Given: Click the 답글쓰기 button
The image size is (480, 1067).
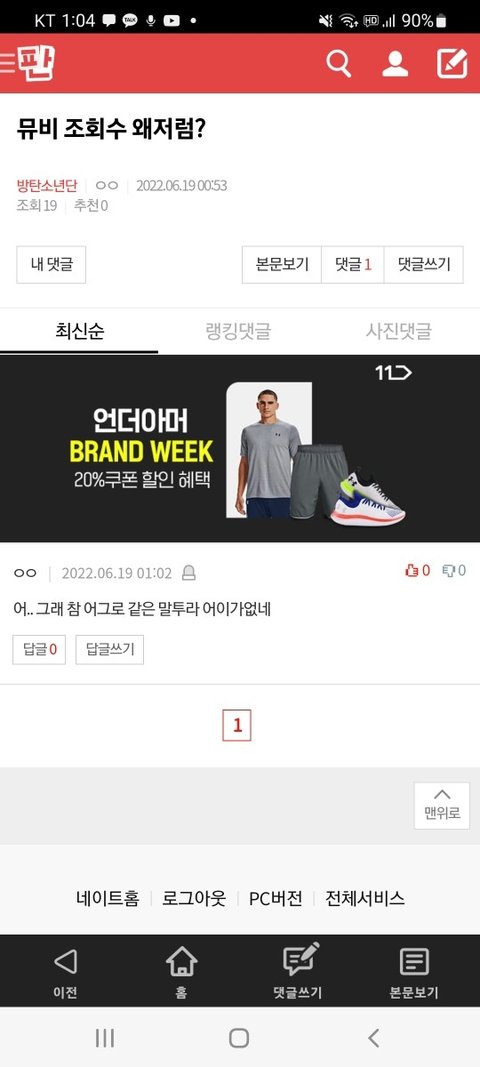Looking at the screenshot, I should pos(110,650).
